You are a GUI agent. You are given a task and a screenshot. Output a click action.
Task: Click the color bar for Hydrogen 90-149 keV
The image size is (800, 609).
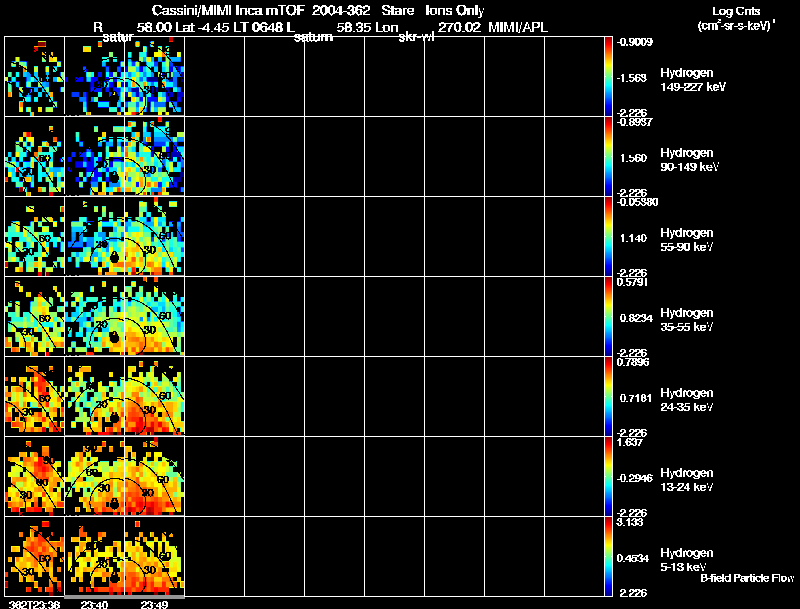608,156
